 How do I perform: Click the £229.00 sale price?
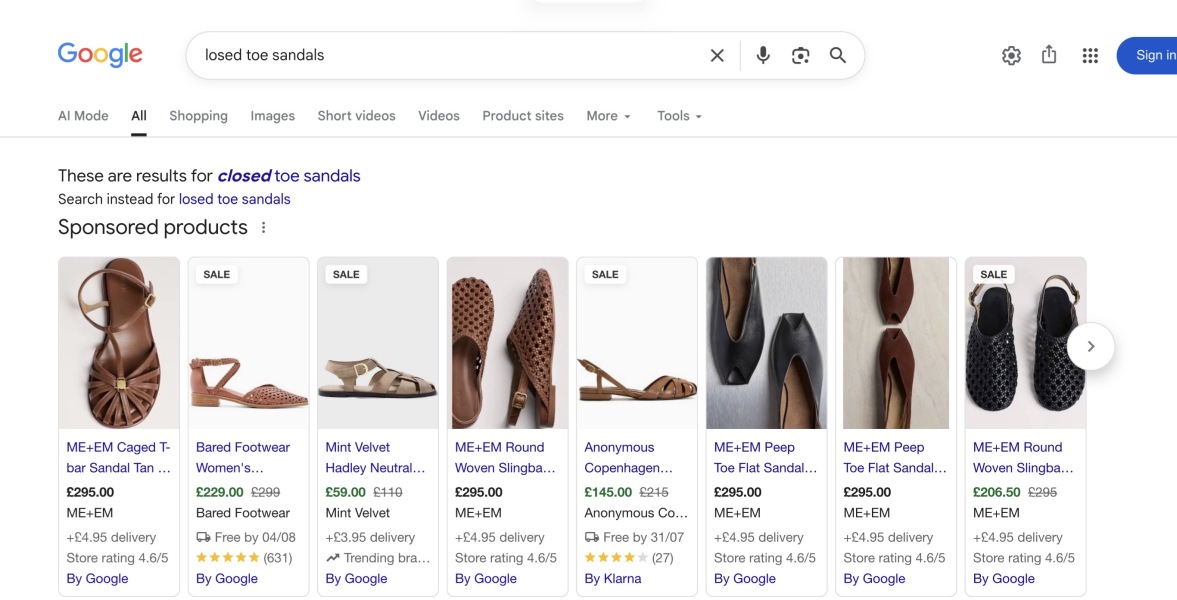coord(219,493)
